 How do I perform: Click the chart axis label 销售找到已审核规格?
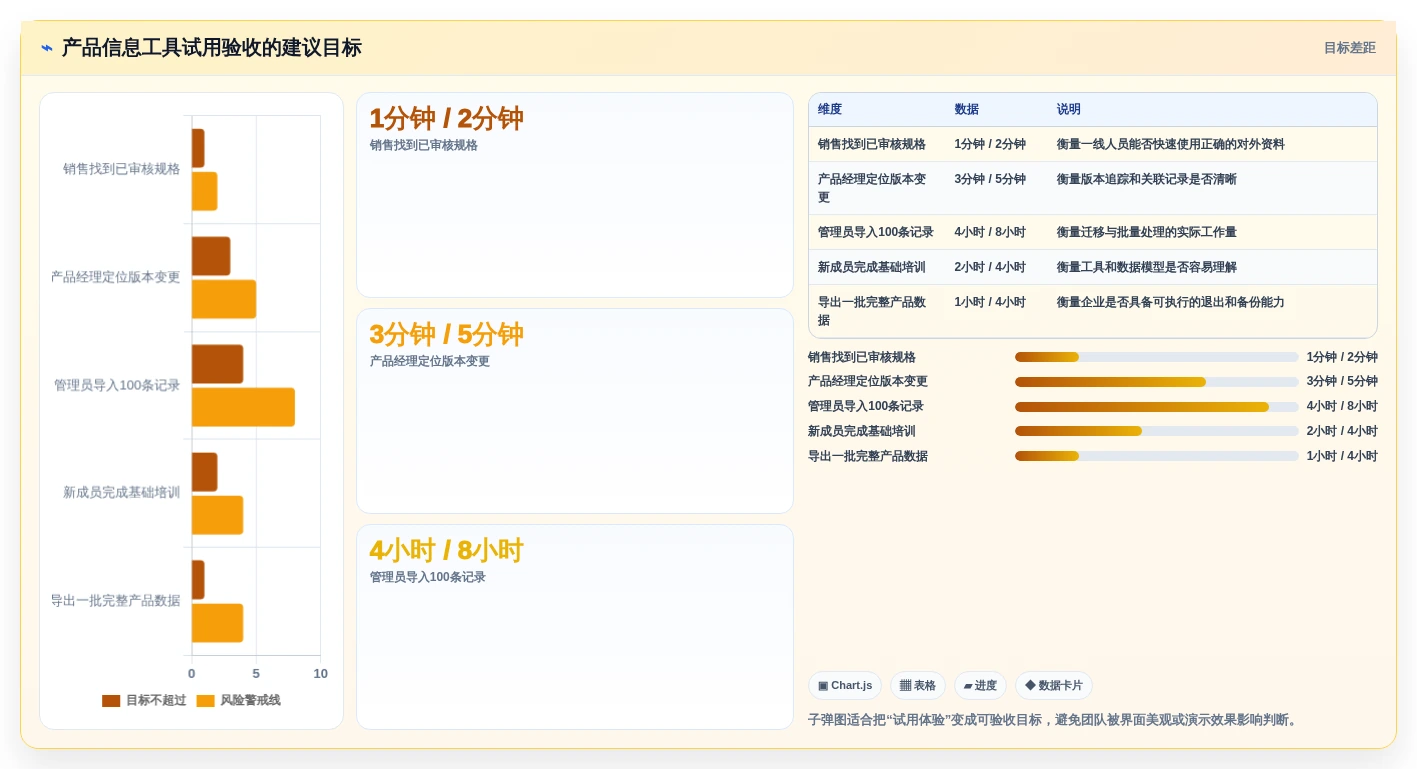click(x=121, y=169)
